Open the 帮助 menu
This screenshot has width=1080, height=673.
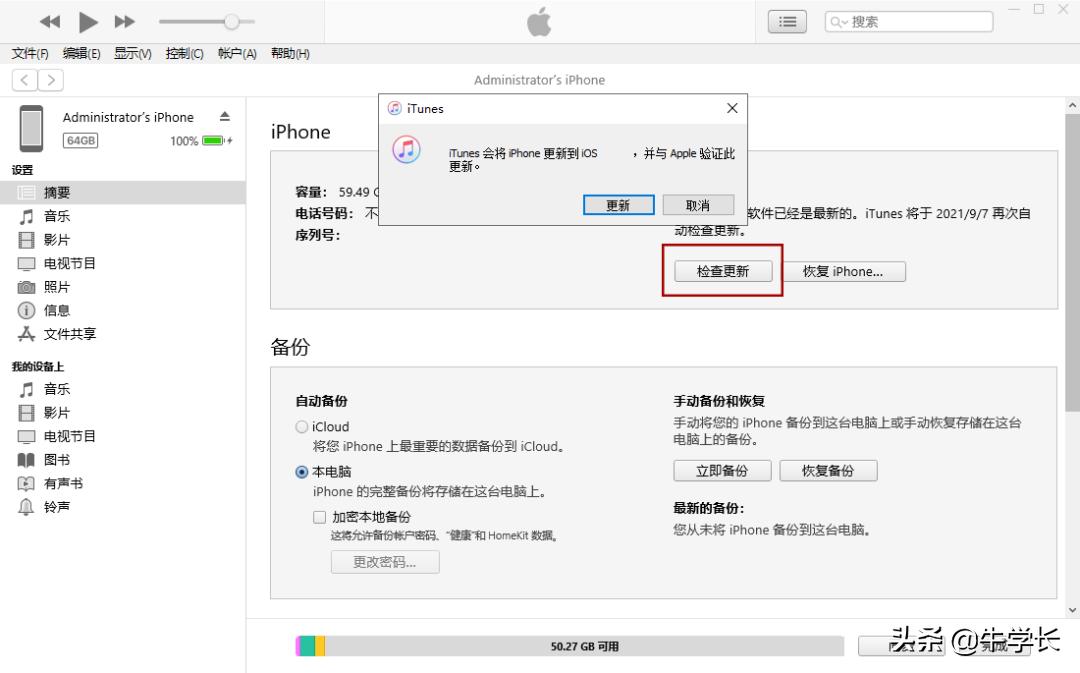pos(289,53)
